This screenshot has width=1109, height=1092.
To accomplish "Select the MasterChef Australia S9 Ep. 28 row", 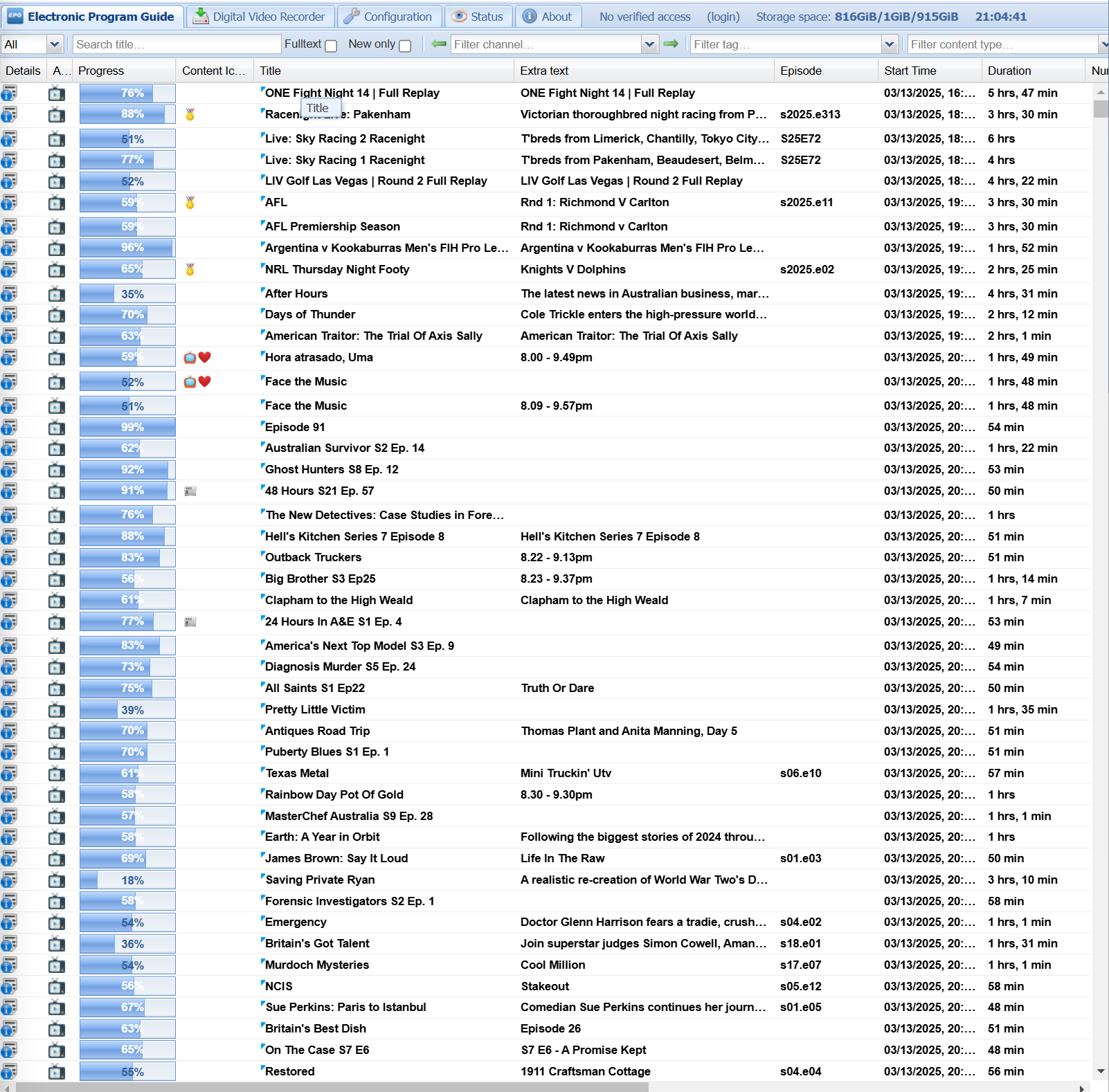I will coord(546,817).
